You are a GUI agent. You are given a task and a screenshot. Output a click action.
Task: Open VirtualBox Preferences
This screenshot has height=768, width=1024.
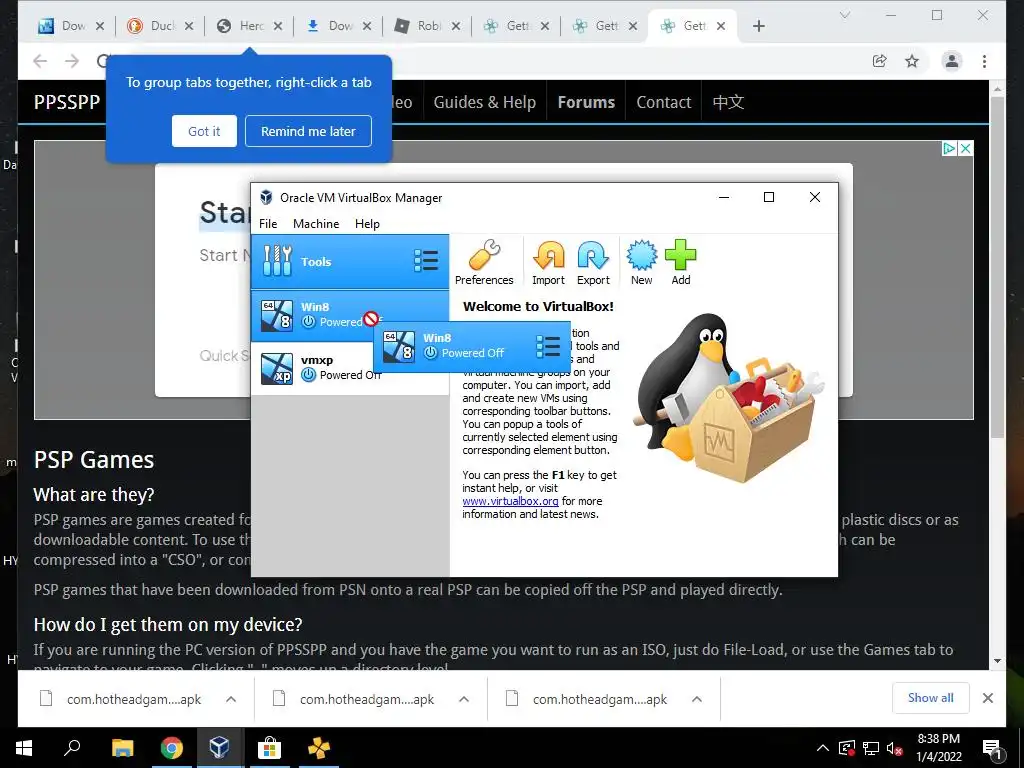(484, 263)
